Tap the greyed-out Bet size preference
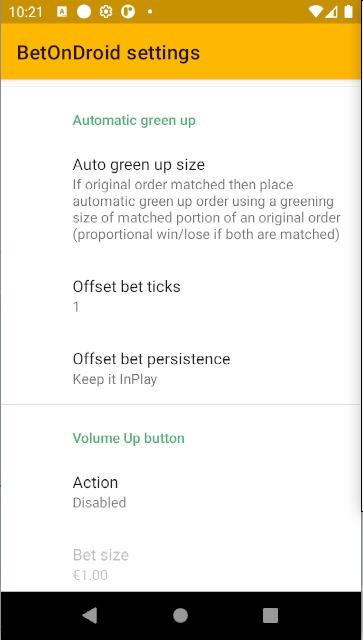This screenshot has height=640, width=363. click(181, 565)
